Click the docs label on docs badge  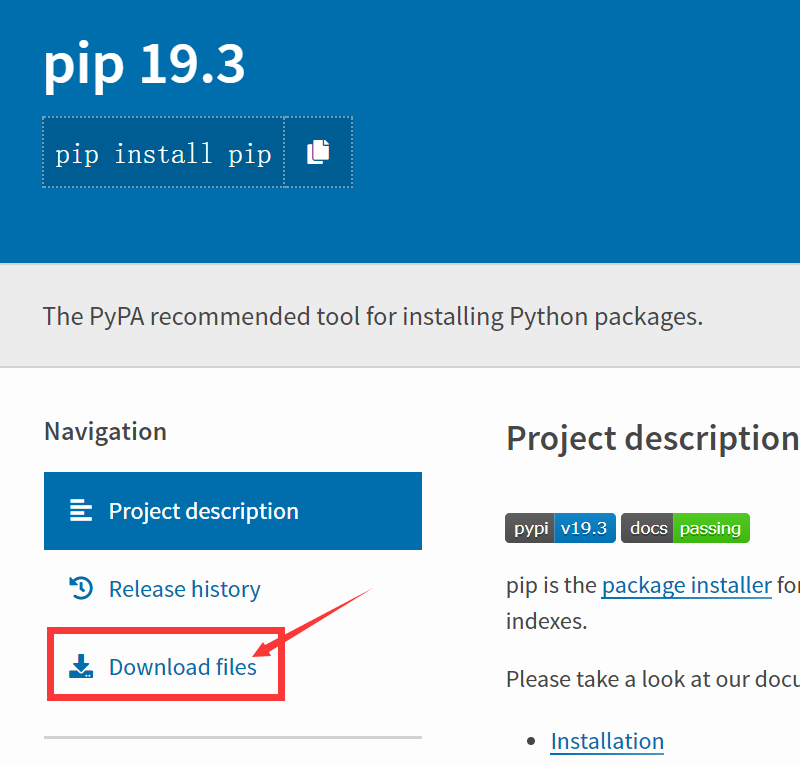pos(648,528)
